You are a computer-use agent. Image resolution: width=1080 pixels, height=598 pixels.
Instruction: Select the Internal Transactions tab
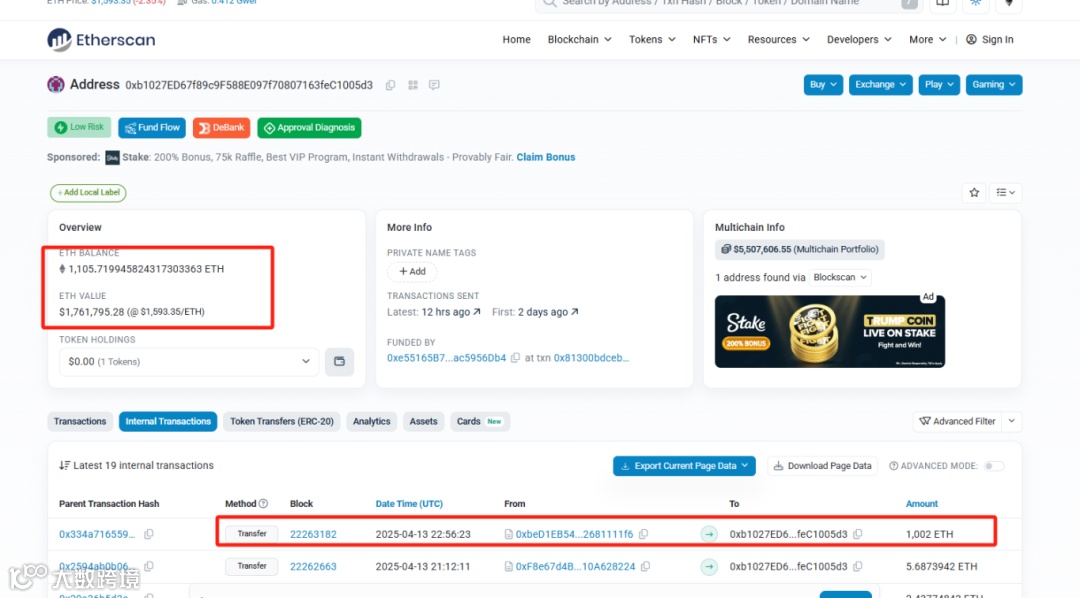point(168,422)
